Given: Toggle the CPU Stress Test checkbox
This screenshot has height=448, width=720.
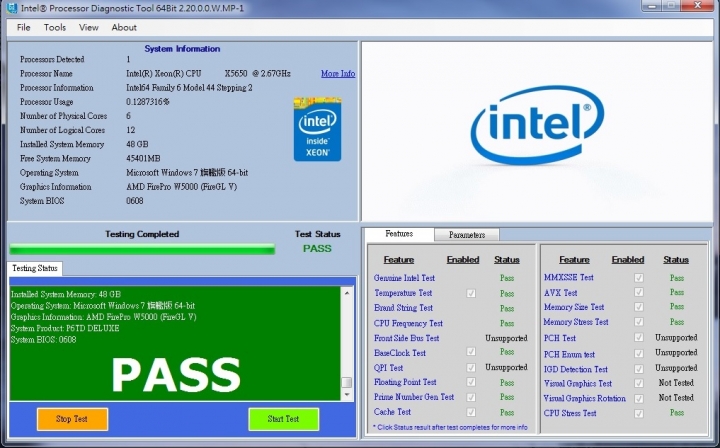Looking at the screenshot, I should pyautogui.click(x=639, y=414).
